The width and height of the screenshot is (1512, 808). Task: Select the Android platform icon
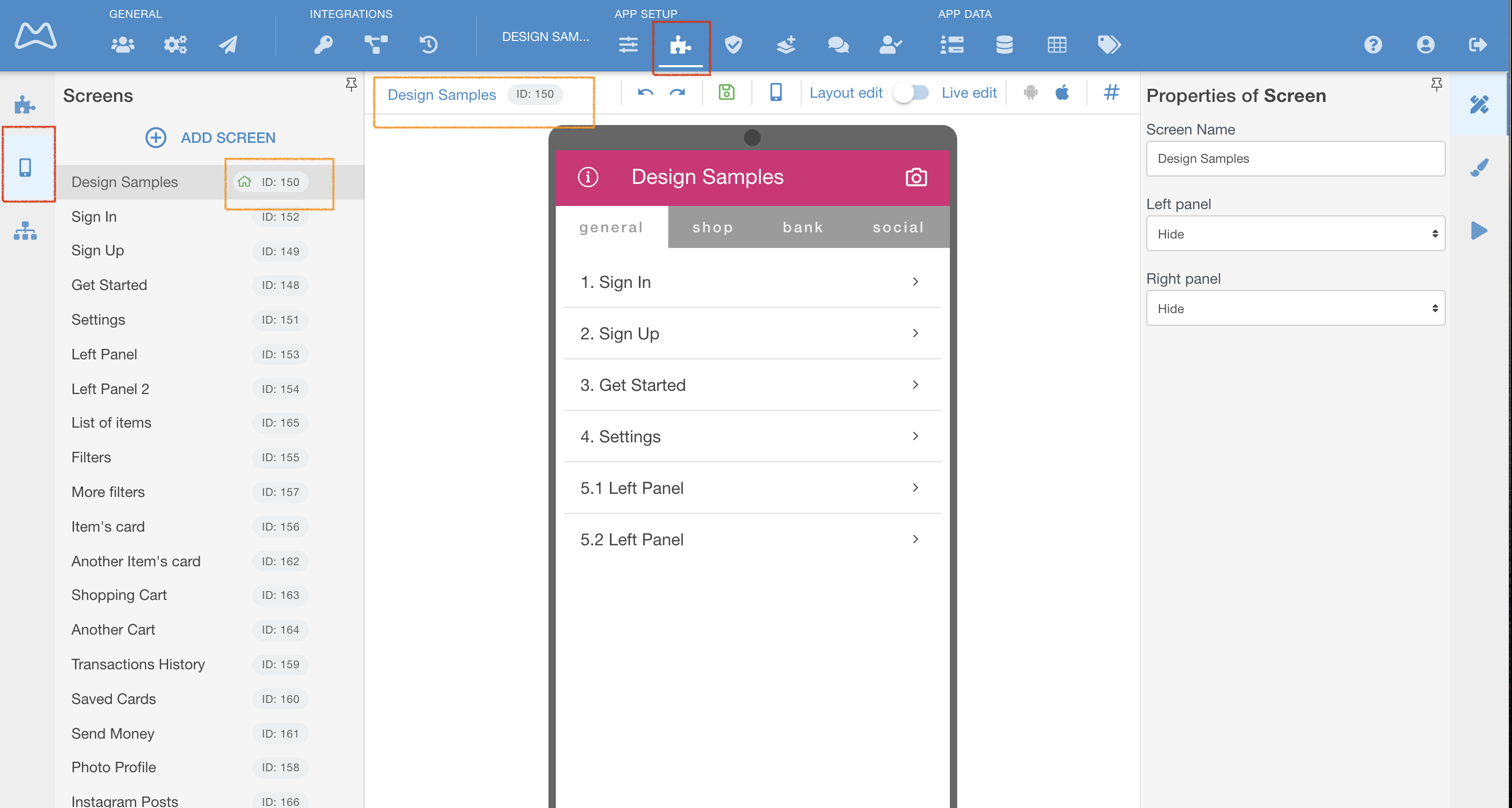(1031, 92)
